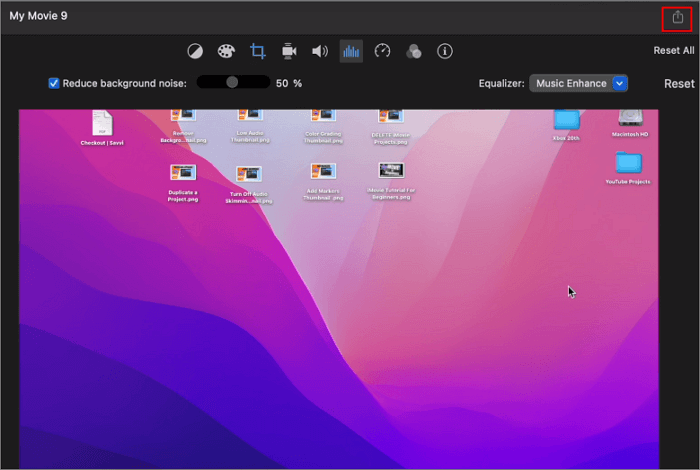Select the Macintosh HD drive icon
The width and height of the screenshot is (700, 470).
[x=630, y=121]
